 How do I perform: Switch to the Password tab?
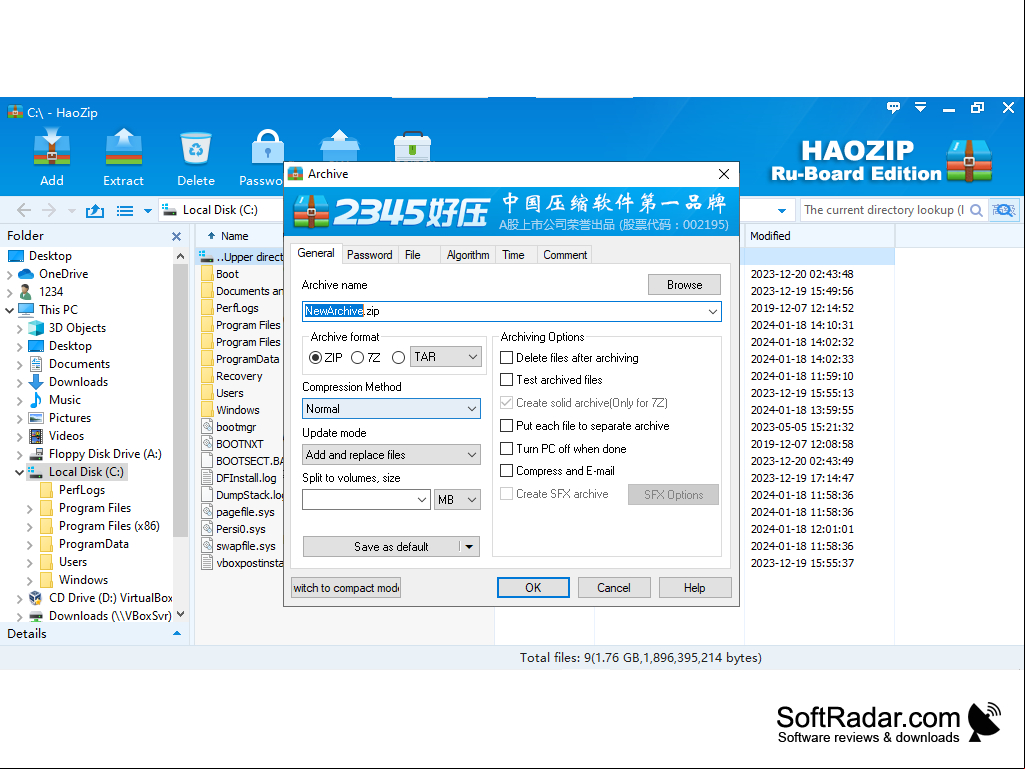click(x=369, y=255)
